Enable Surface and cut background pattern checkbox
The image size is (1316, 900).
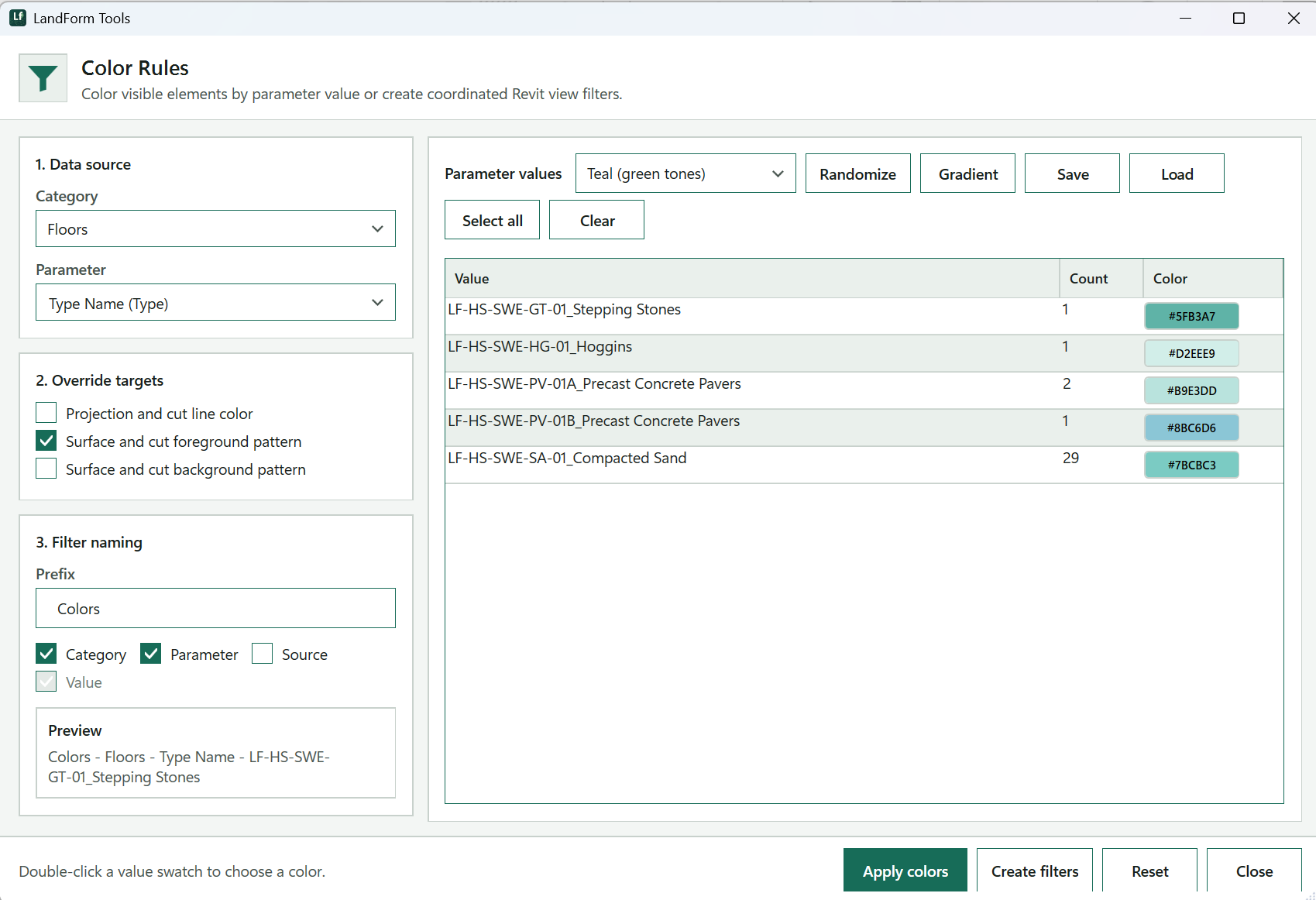(46, 469)
